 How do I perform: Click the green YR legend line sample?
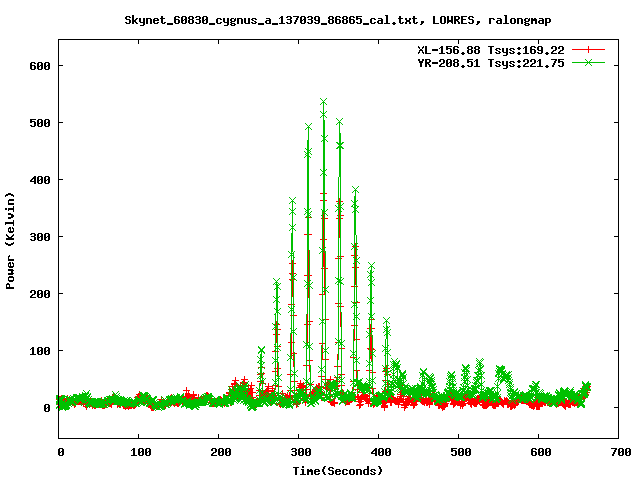coord(588,62)
